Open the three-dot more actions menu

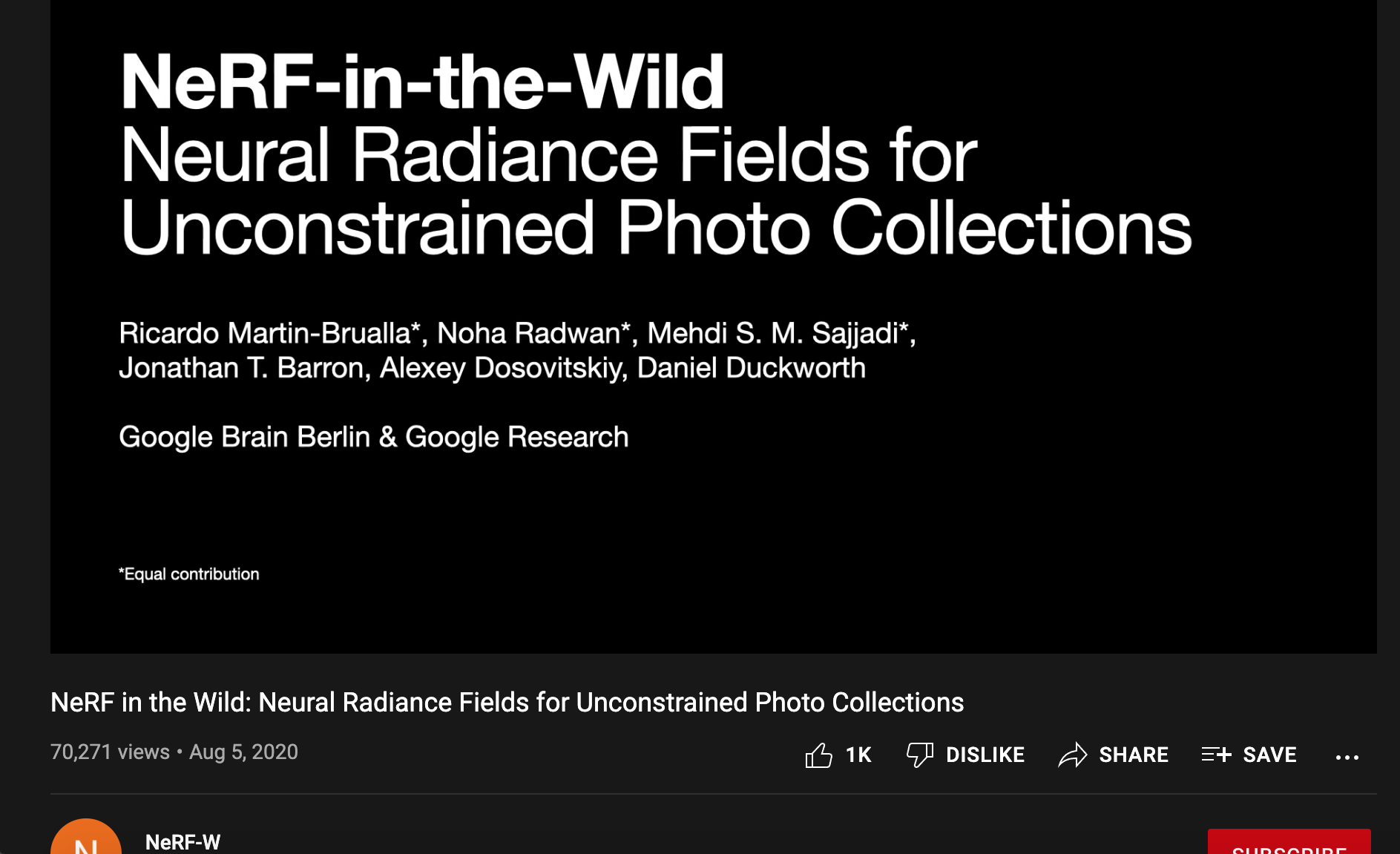pyautogui.click(x=1347, y=757)
